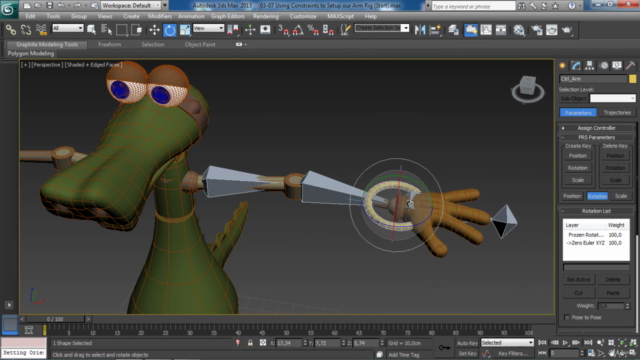Select the Select and Move tool
The width and height of the screenshot is (640, 360).
[154, 30]
